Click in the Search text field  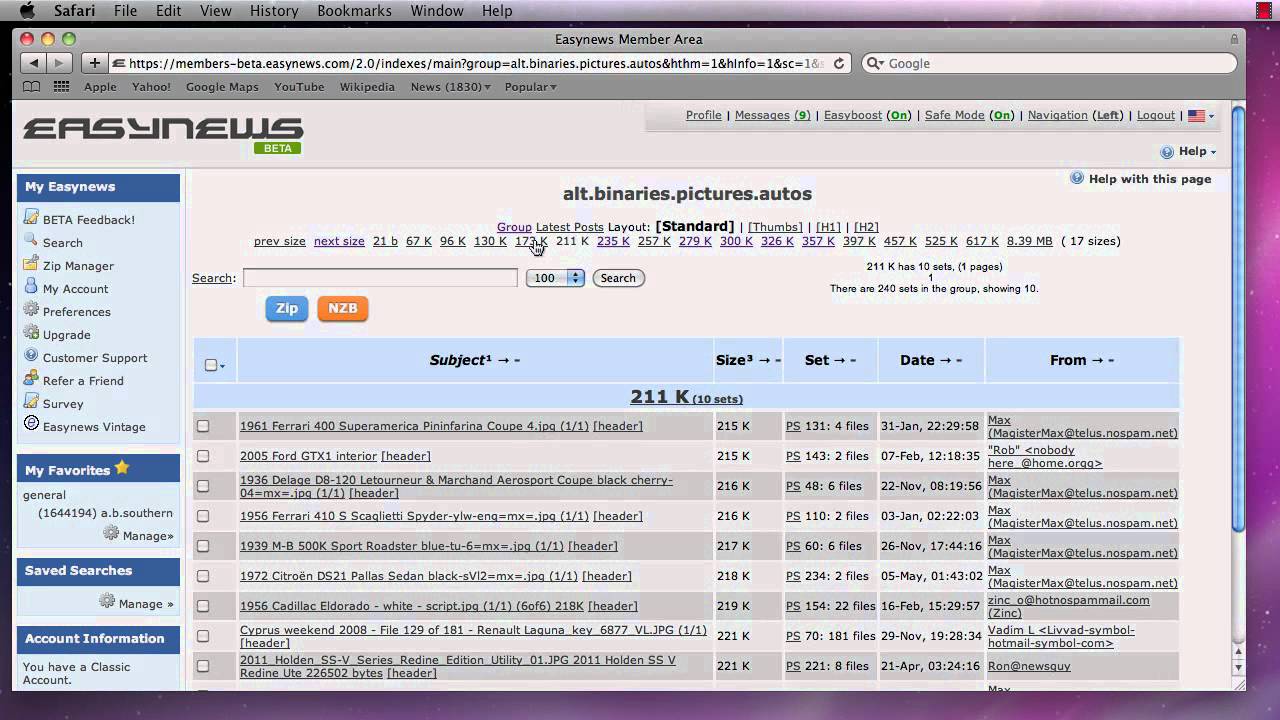tap(380, 277)
